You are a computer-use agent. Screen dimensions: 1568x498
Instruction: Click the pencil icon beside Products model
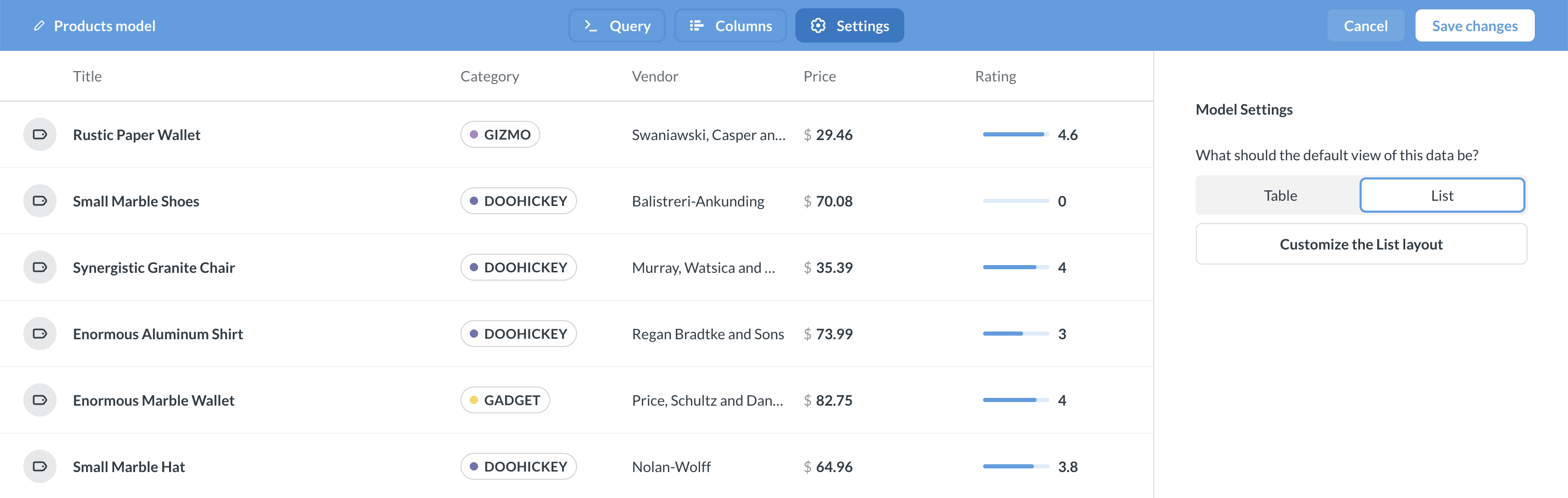[39, 25]
